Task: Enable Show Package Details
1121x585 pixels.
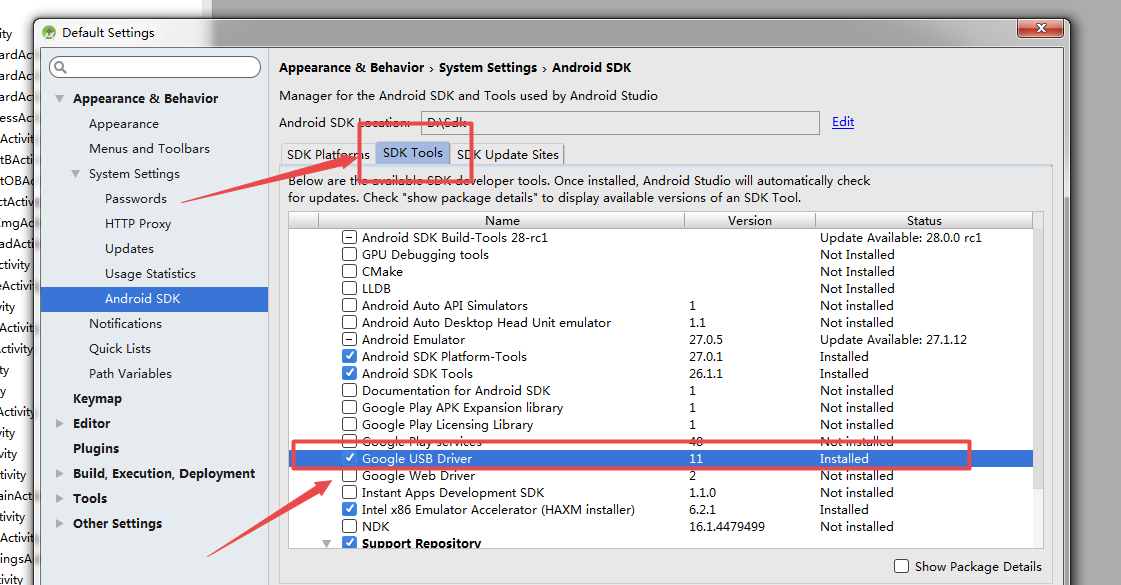Action: click(902, 566)
